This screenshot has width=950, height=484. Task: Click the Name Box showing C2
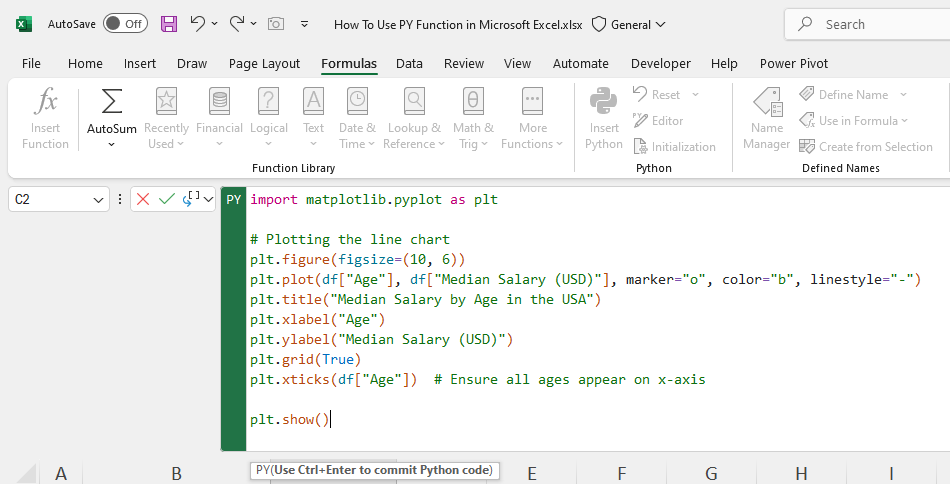point(59,199)
